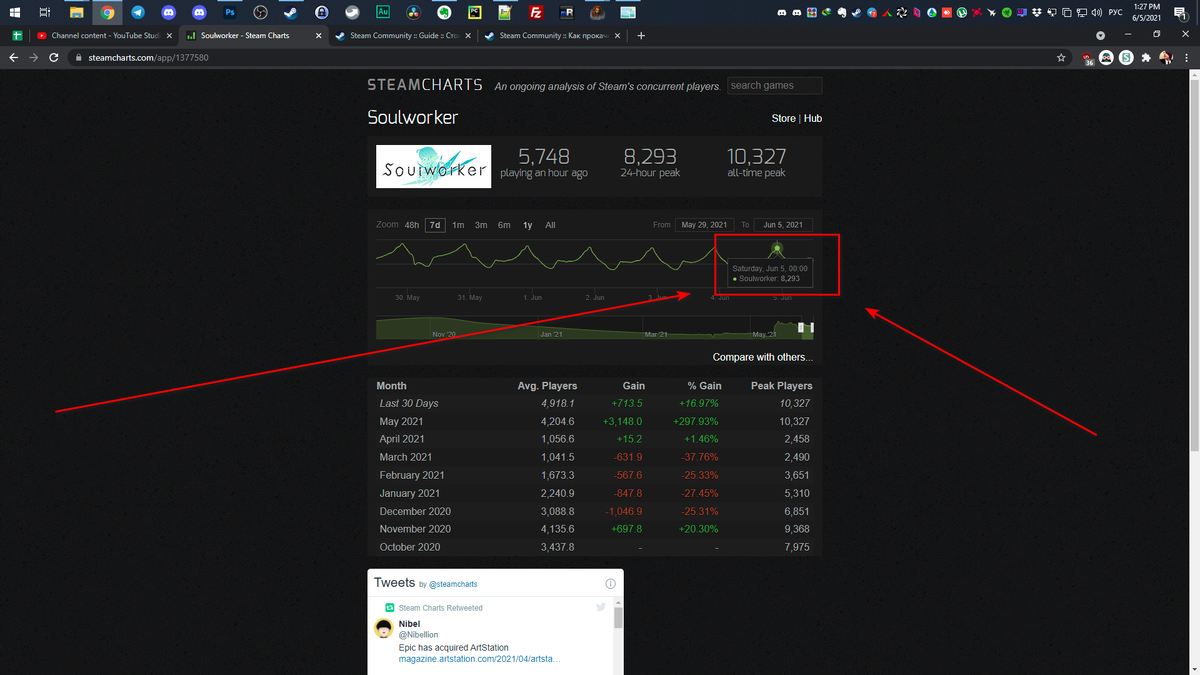
Task: Open the Store link
Action: 783,118
